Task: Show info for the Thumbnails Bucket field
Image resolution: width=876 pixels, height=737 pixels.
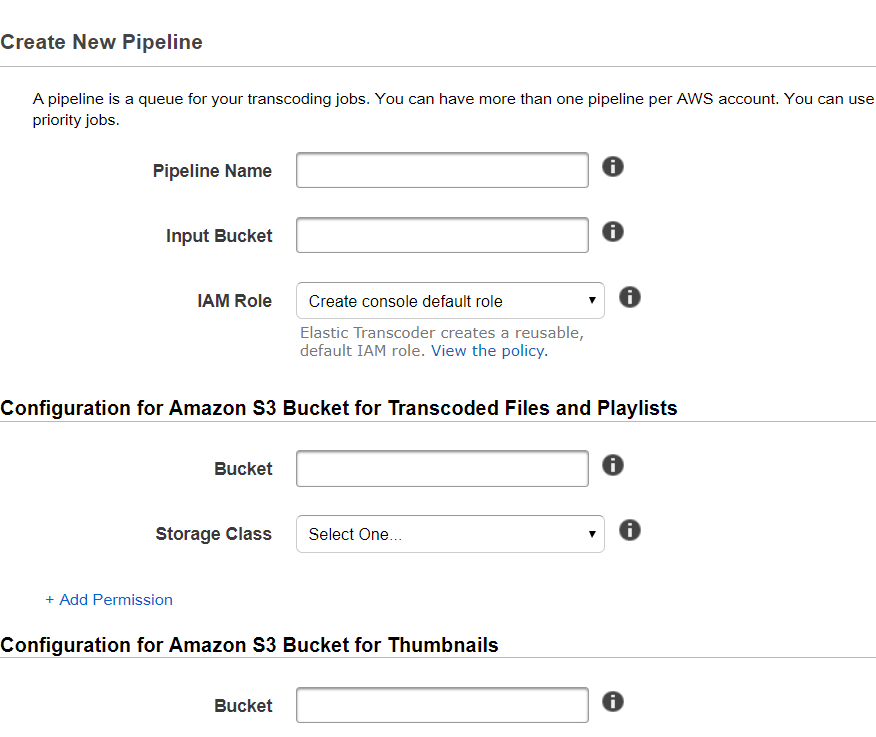Action: pyautogui.click(x=613, y=701)
